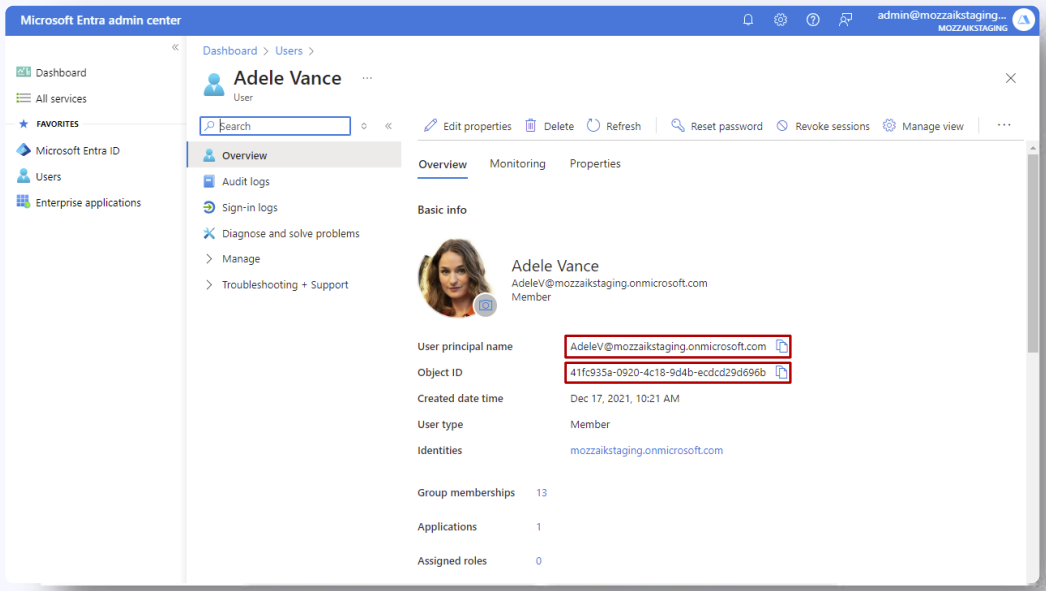Click Edit properties in command bar
Image resolution: width=1046 pixels, height=591 pixels.
[468, 125]
